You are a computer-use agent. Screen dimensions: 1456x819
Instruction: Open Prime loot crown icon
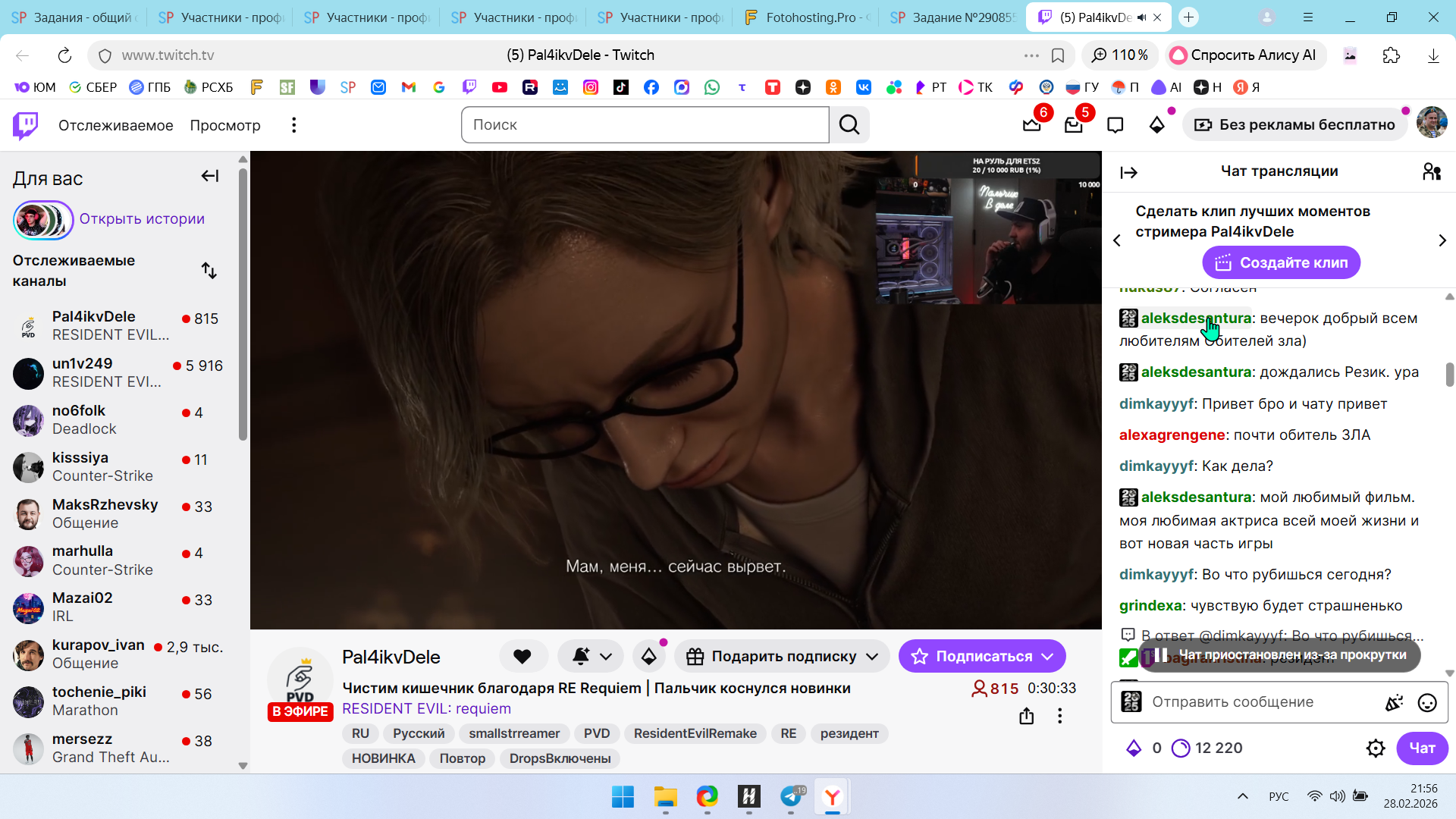click(1032, 125)
